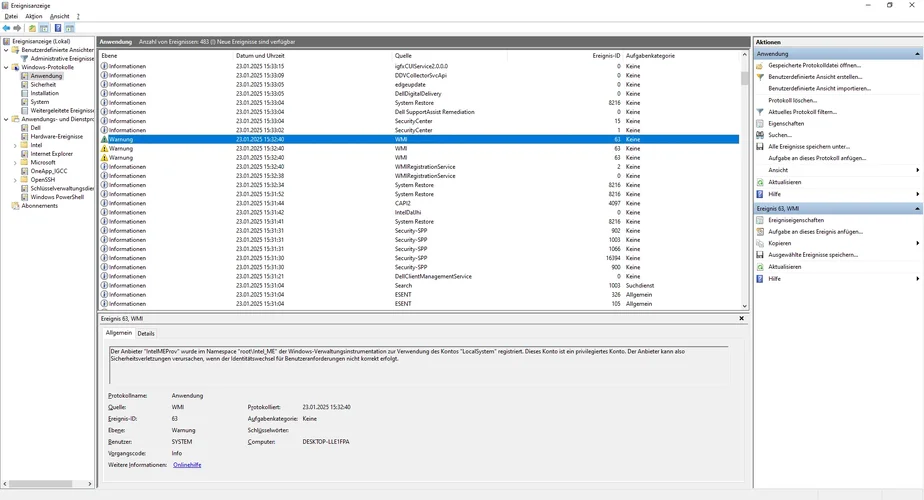
Task: Open the 'System' log in tree
Action: coord(39,101)
